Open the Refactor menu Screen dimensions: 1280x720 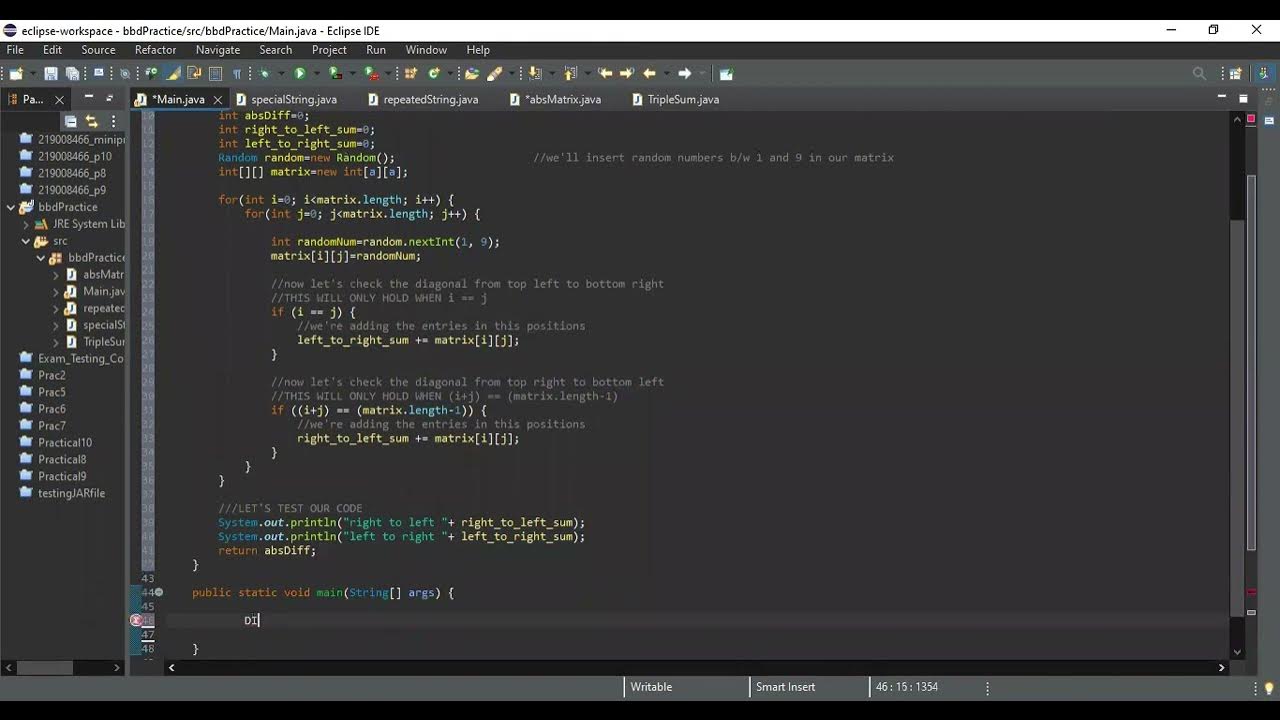pyautogui.click(x=155, y=49)
